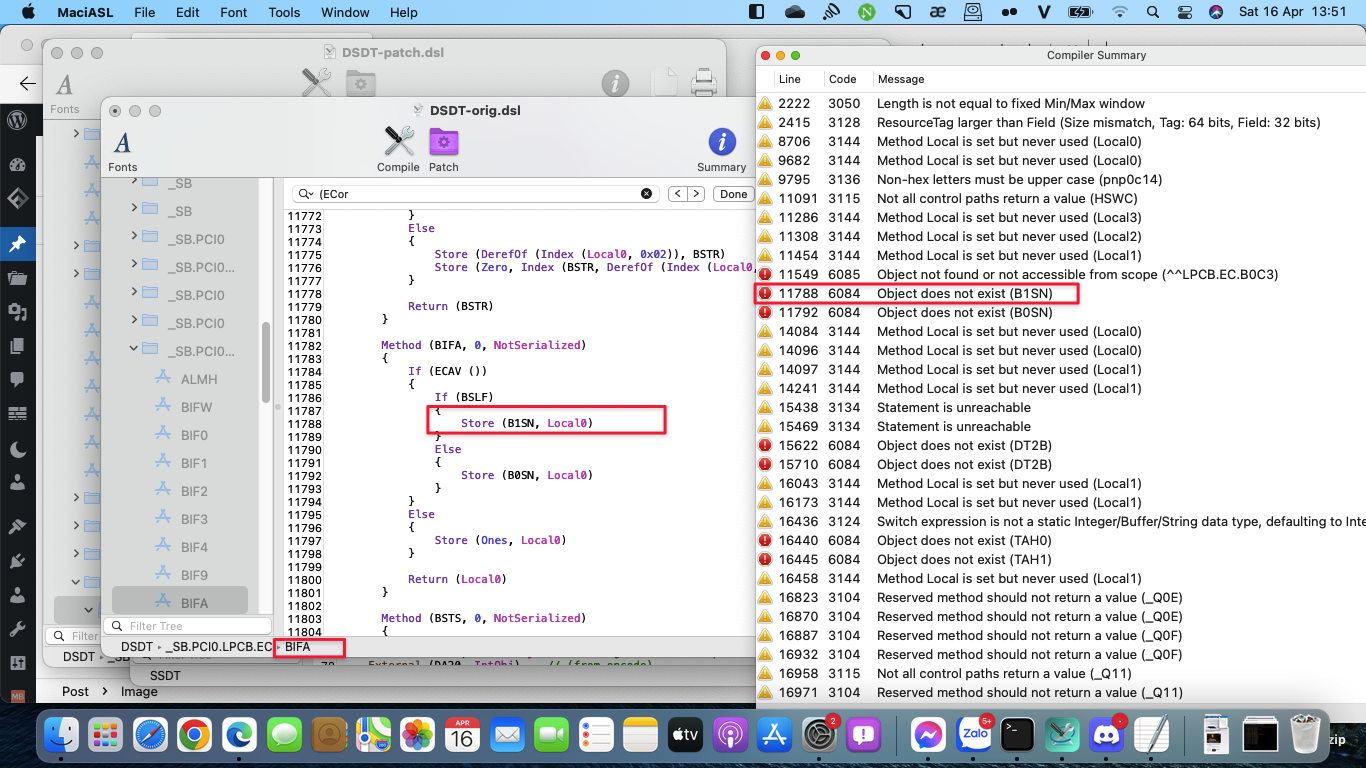This screenshot has height=768, width=1366.
Task: Open the Patch tool
Action: point(443,143)
